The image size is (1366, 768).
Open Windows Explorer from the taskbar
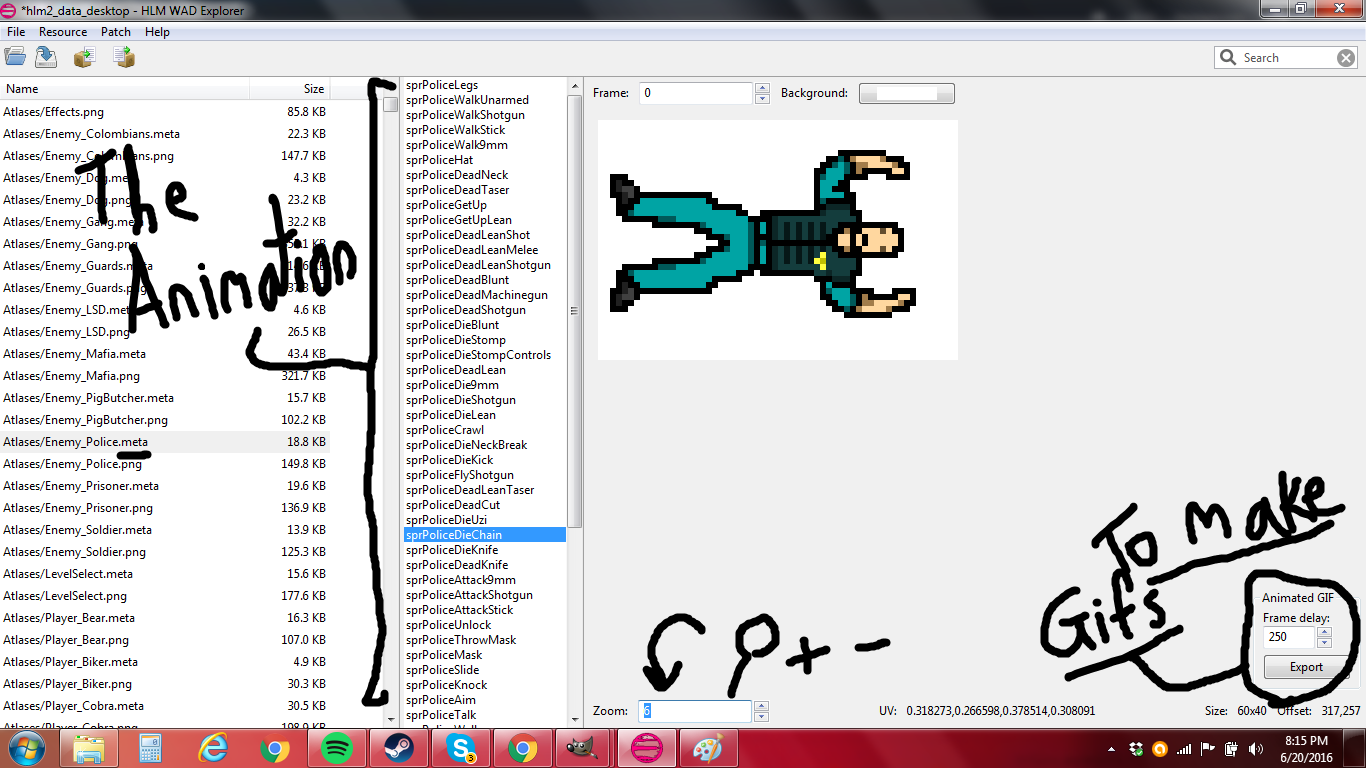tap(89, 748)
